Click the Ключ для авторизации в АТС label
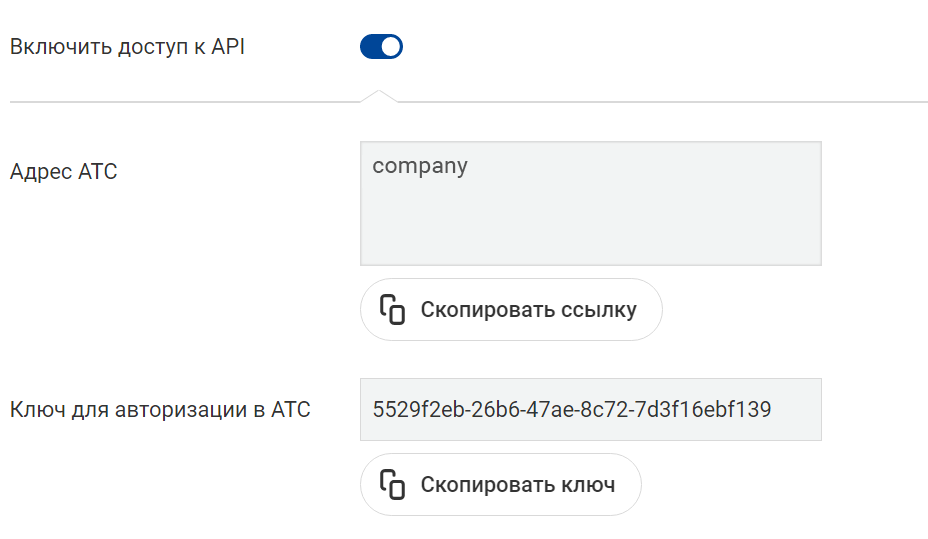928x539 pixels. [160, 409]
